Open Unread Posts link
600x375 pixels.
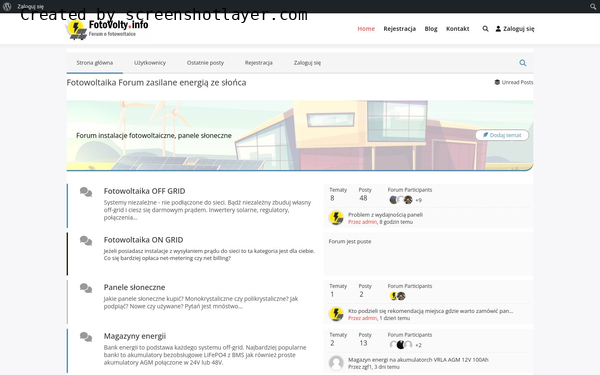[514, 82]
